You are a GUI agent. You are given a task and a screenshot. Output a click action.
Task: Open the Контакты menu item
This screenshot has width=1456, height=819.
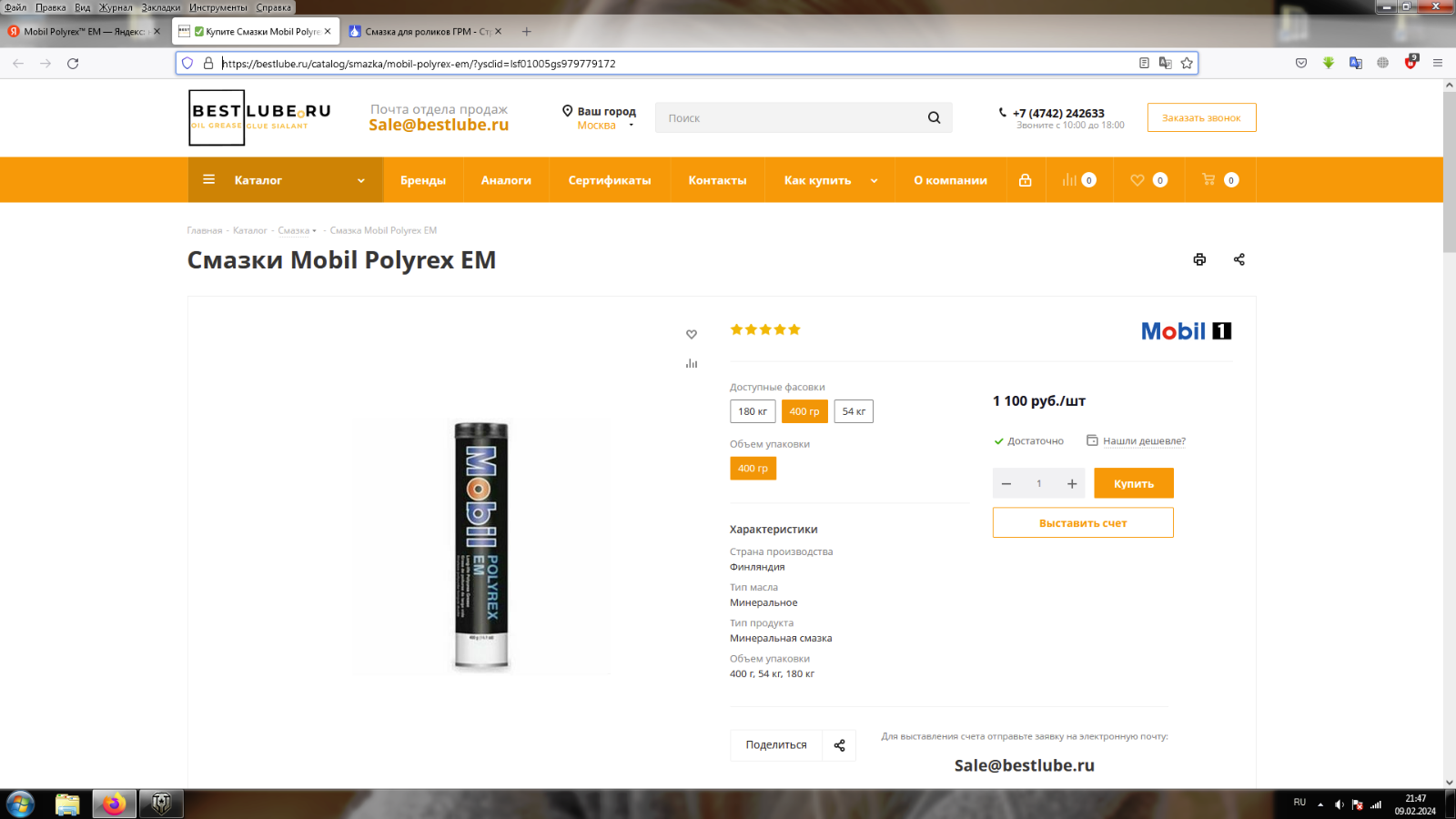pyautogui.click(x=717, y=180)
